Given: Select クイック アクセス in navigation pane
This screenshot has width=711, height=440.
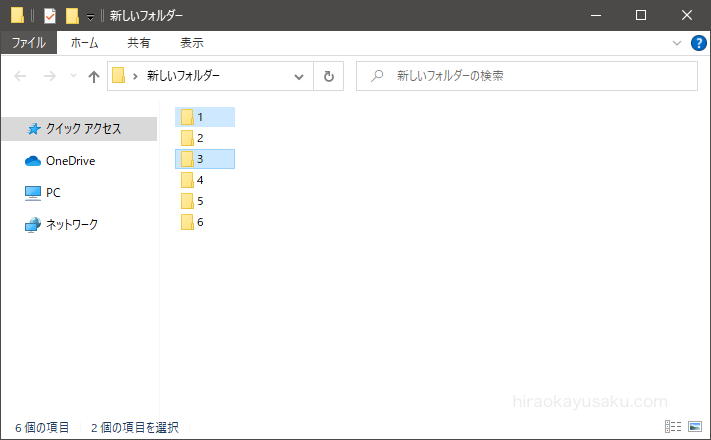Looking at the screenshot, I should click(79, 129).
